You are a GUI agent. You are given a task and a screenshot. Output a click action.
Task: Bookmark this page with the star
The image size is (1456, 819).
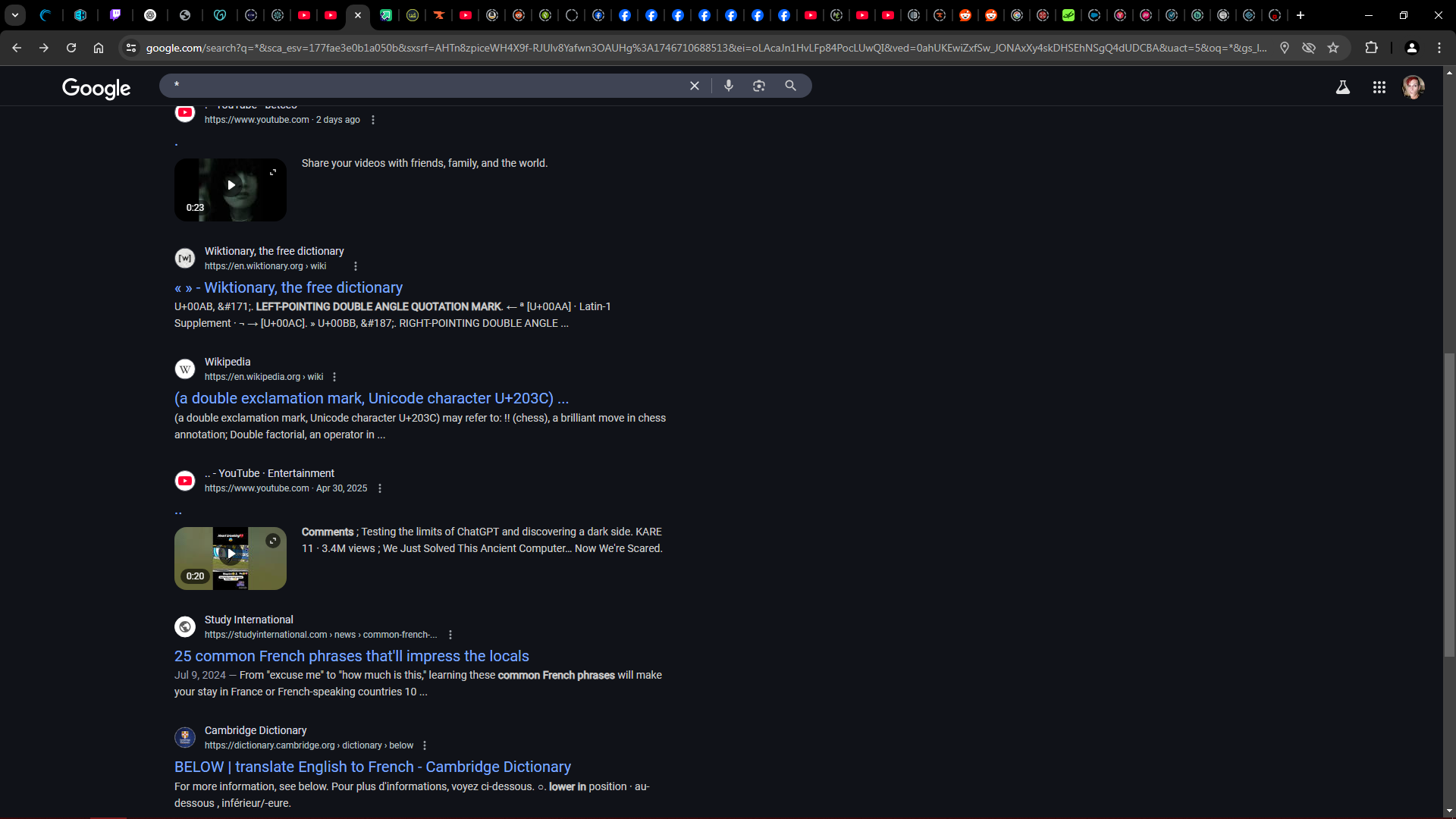point(1333,48)
